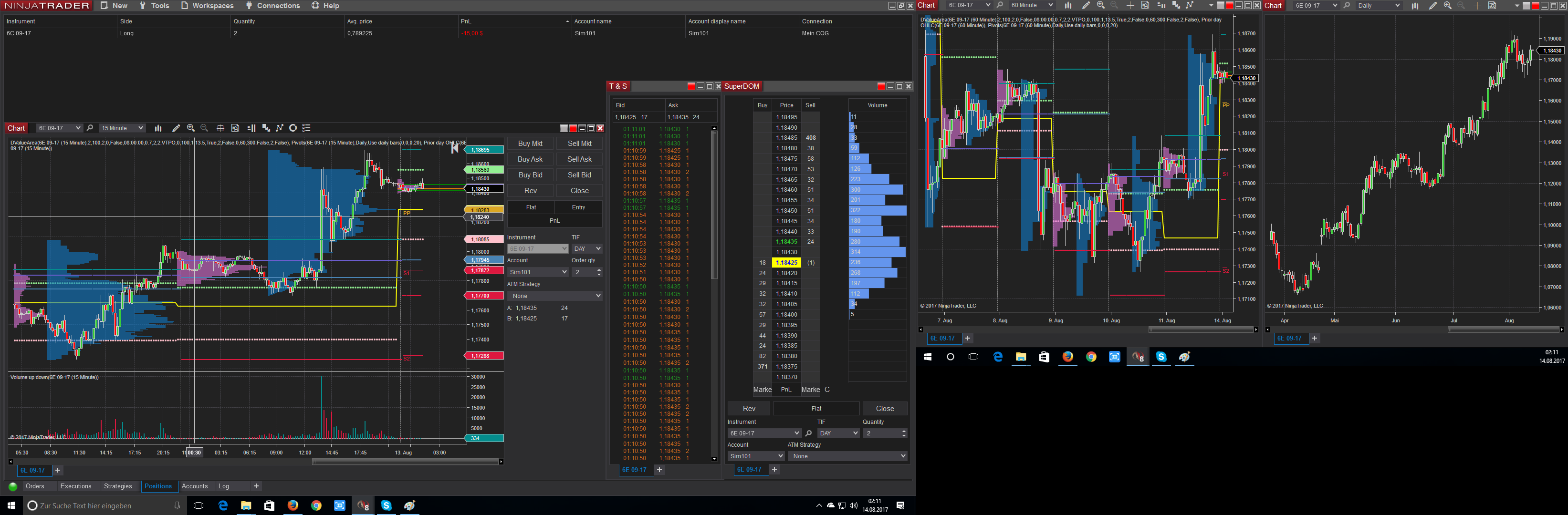The height and width of the screenshot is (515, 1568).
Task: Select drawing pencil in Daily chart toolbar
Action: coord(1433,5)
